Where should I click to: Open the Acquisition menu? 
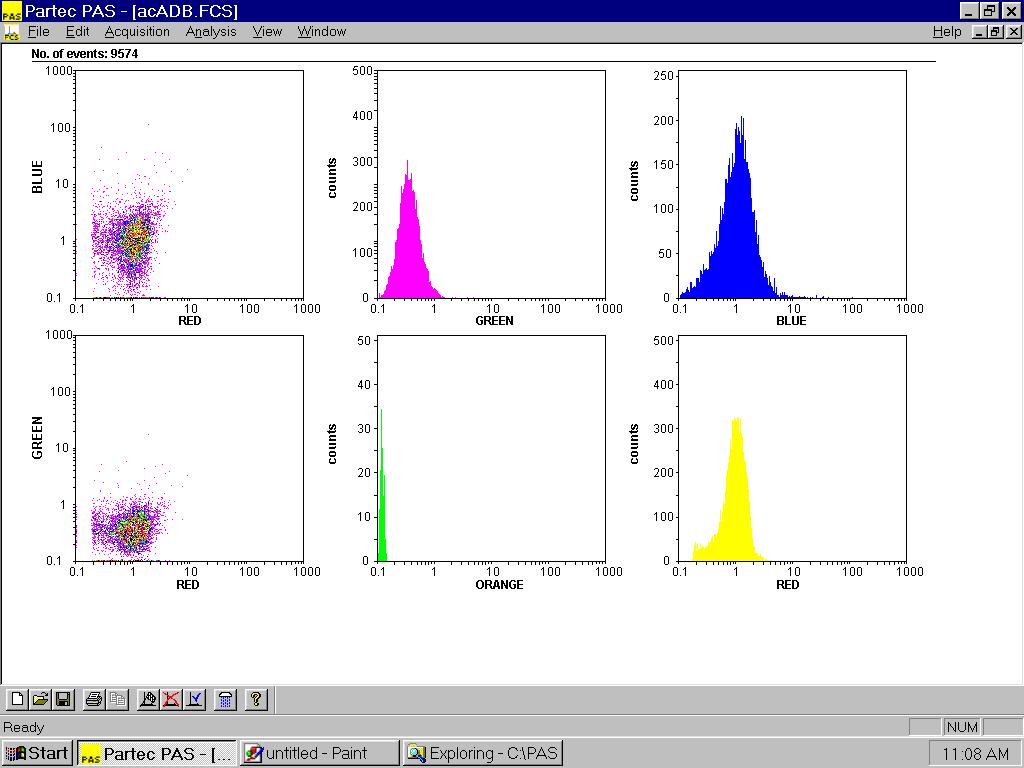pyautogui.click(x=137, y=32)
